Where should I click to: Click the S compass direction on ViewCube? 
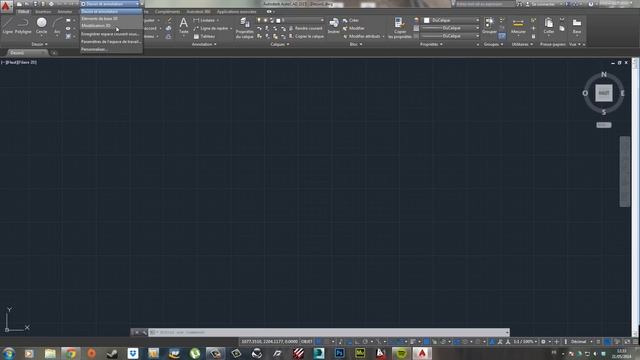pyautogui.click(x=604, y=112)
